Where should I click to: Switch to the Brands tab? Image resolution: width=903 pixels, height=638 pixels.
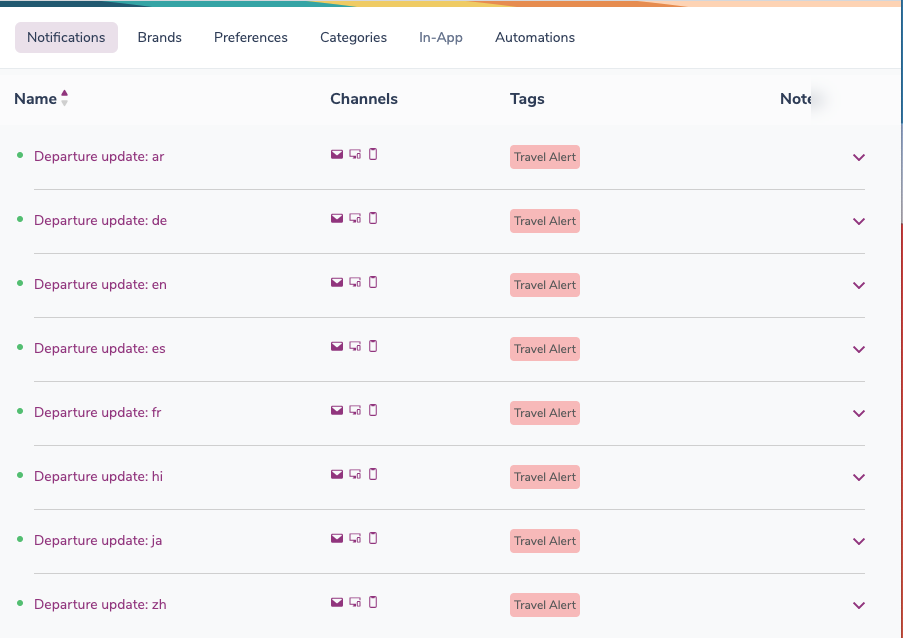pos(159,37)
